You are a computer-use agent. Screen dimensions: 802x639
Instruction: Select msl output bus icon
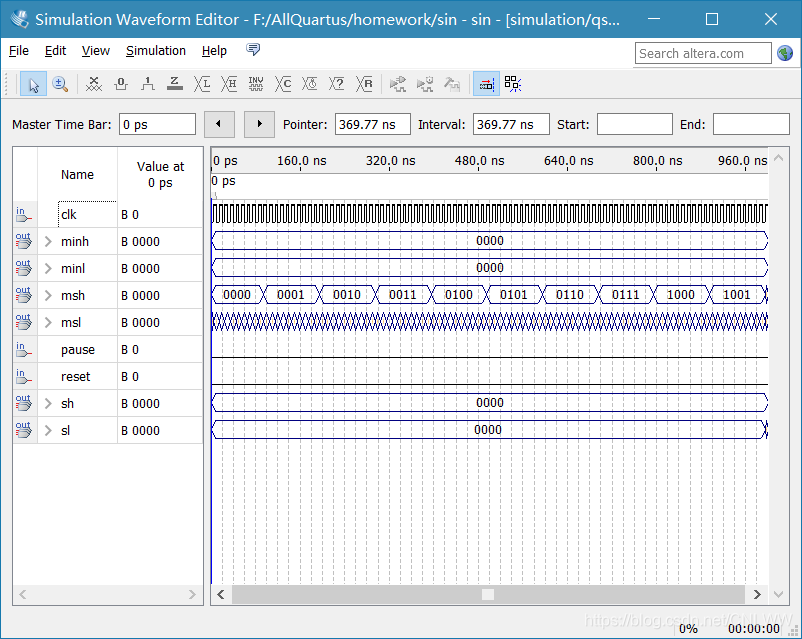[24, 322]
